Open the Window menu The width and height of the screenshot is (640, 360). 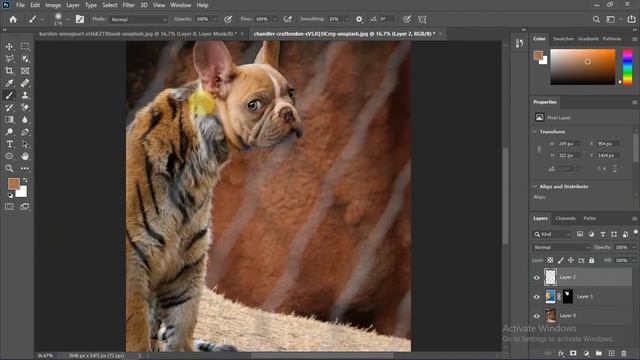pos(180,5)
